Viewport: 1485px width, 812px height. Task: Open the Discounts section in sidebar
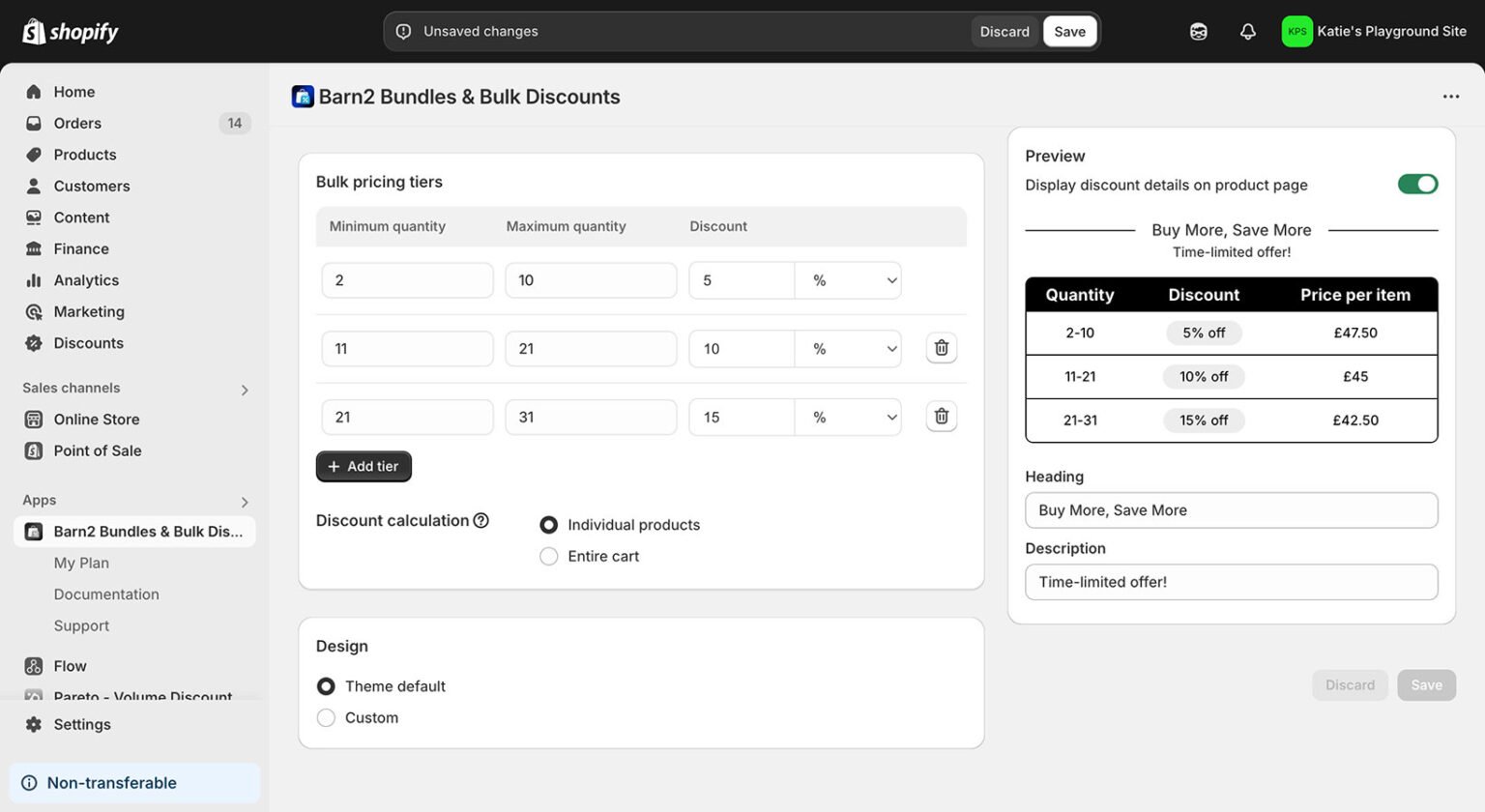coord(88,342)
